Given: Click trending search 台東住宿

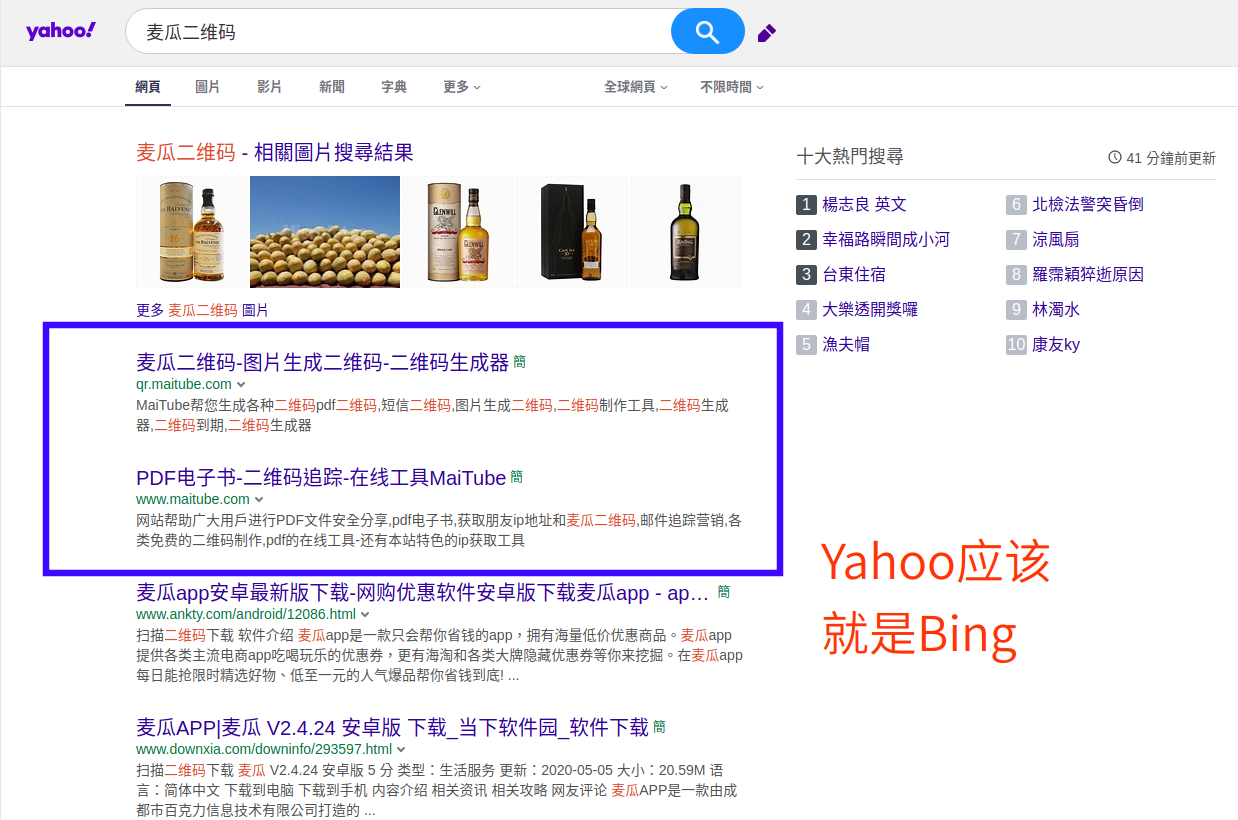Looking at the screenshot, I should [854, 275].
